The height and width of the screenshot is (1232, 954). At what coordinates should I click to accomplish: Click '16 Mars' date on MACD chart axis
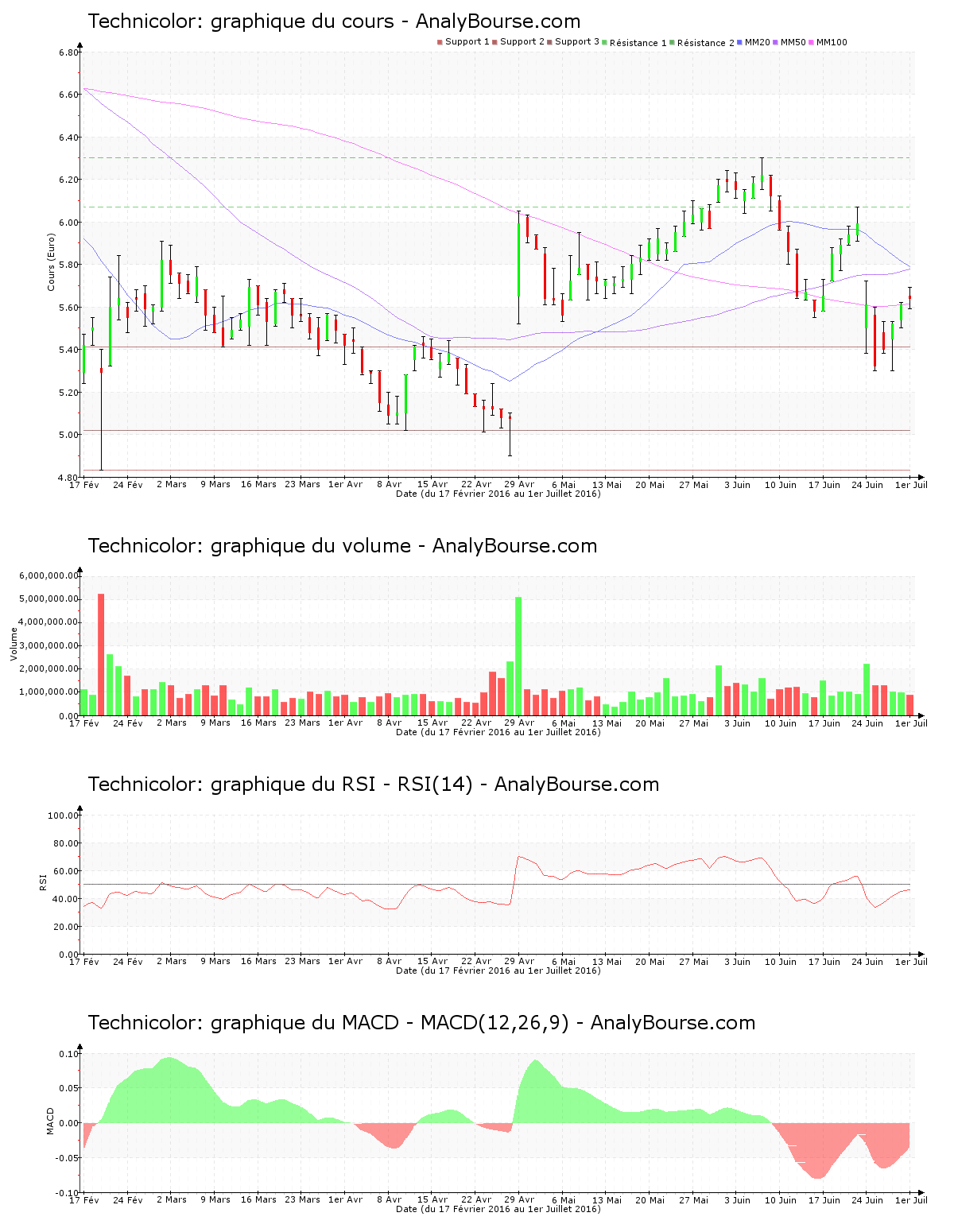coord(258,1200)
